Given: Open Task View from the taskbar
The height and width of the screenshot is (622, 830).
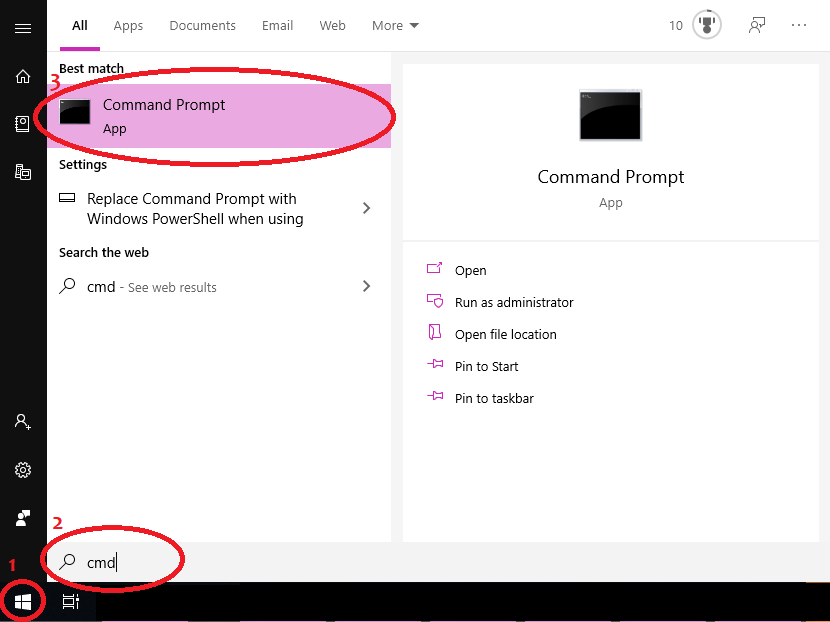Looking at the screenshot, I should tap(71, 602).
